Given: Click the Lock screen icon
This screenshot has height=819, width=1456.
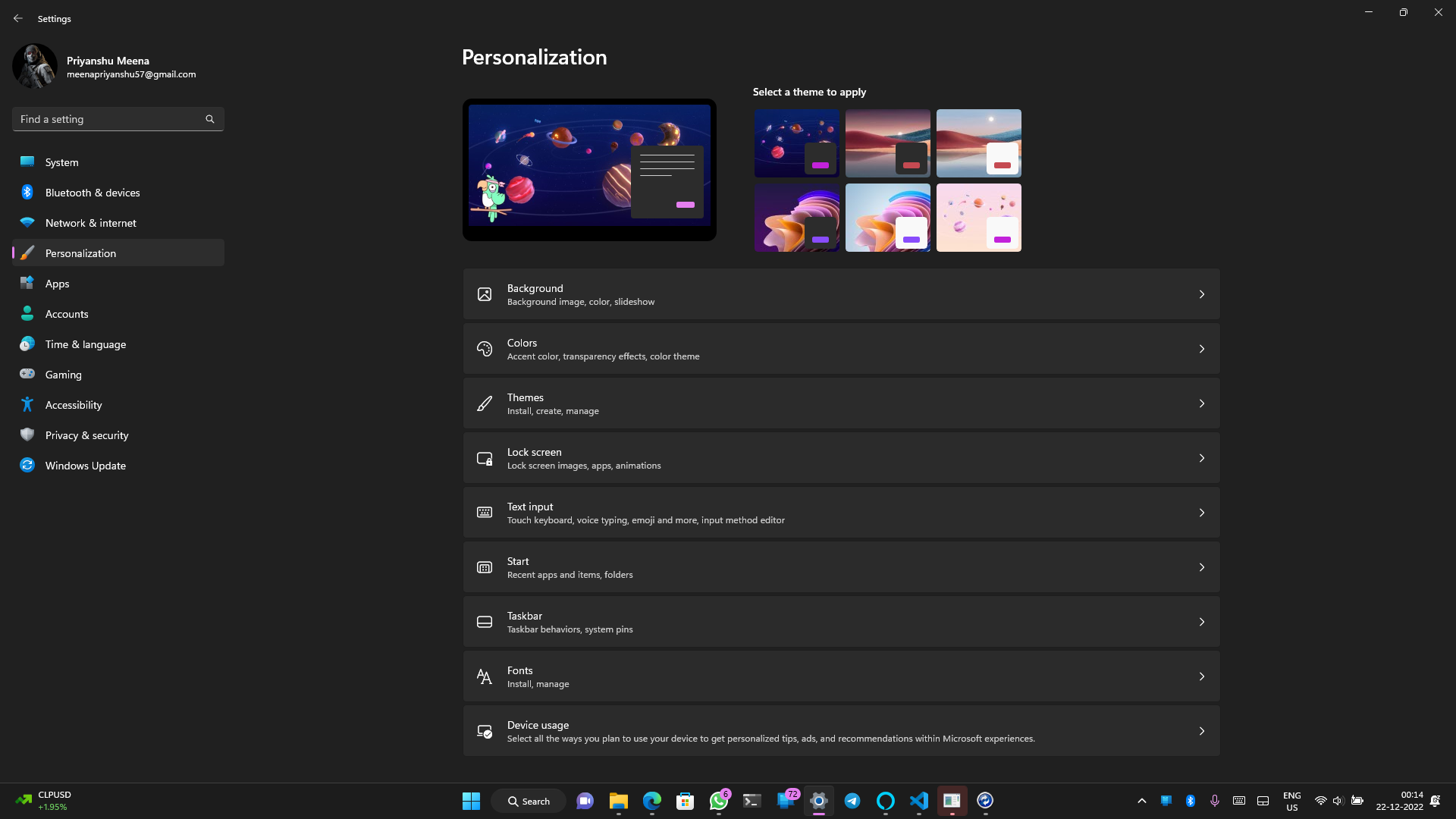Looking at the screenshot, I should tap(485, 458).
